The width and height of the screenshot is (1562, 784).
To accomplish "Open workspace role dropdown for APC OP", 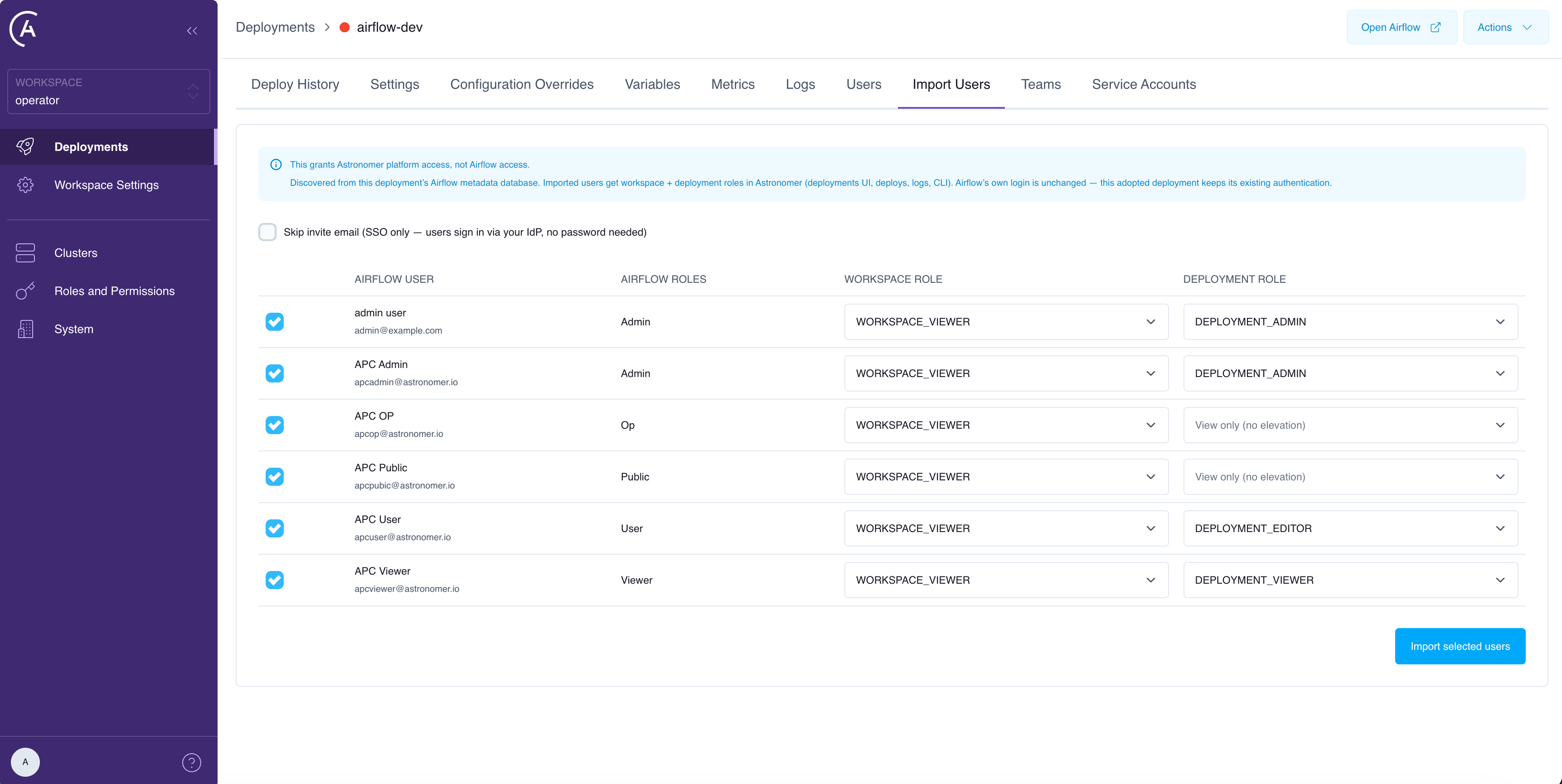I will (1006, 425).
